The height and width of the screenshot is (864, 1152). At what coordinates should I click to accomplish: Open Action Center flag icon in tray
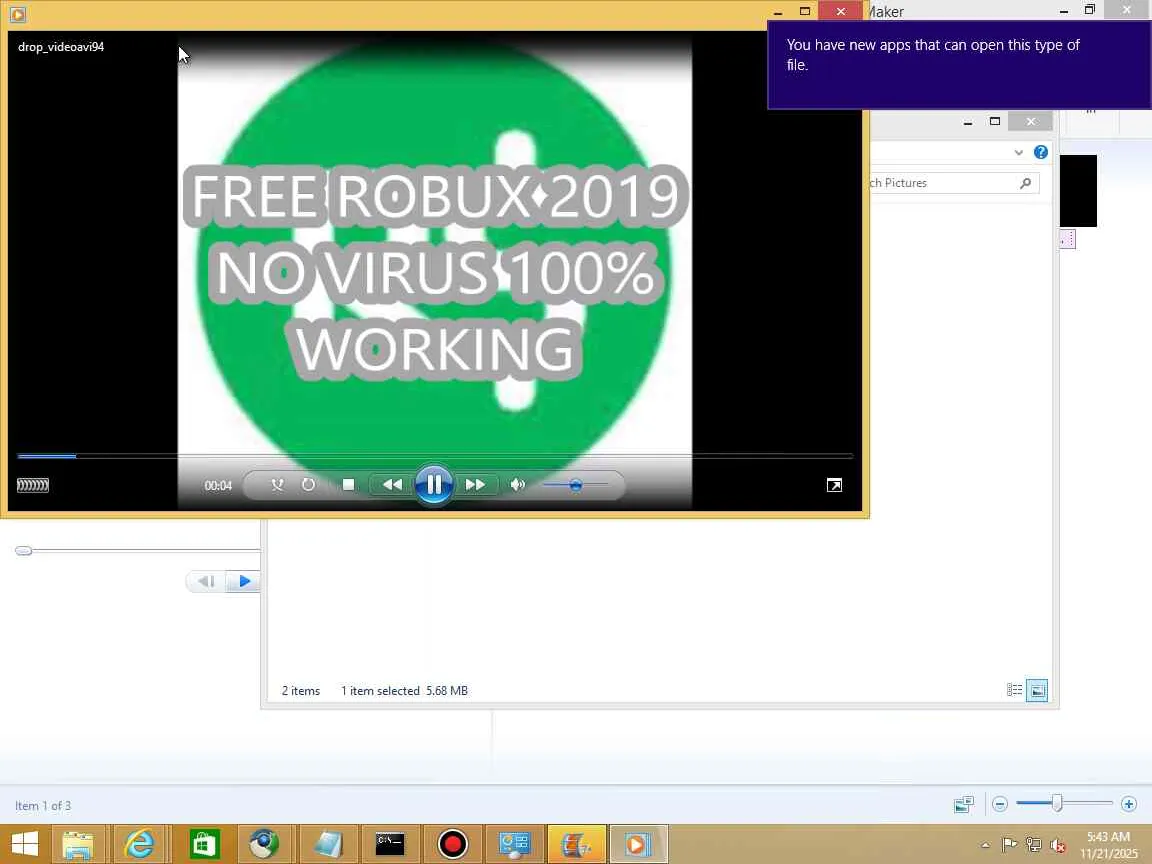click(x=1009, y=845)
